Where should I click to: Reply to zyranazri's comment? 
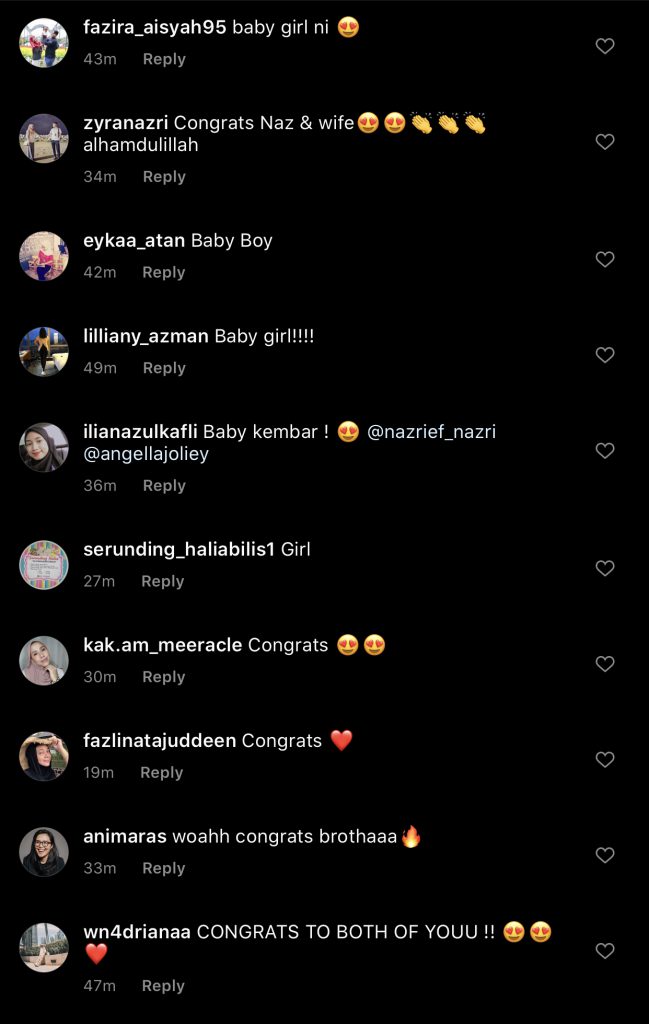[x=164, y=176]
